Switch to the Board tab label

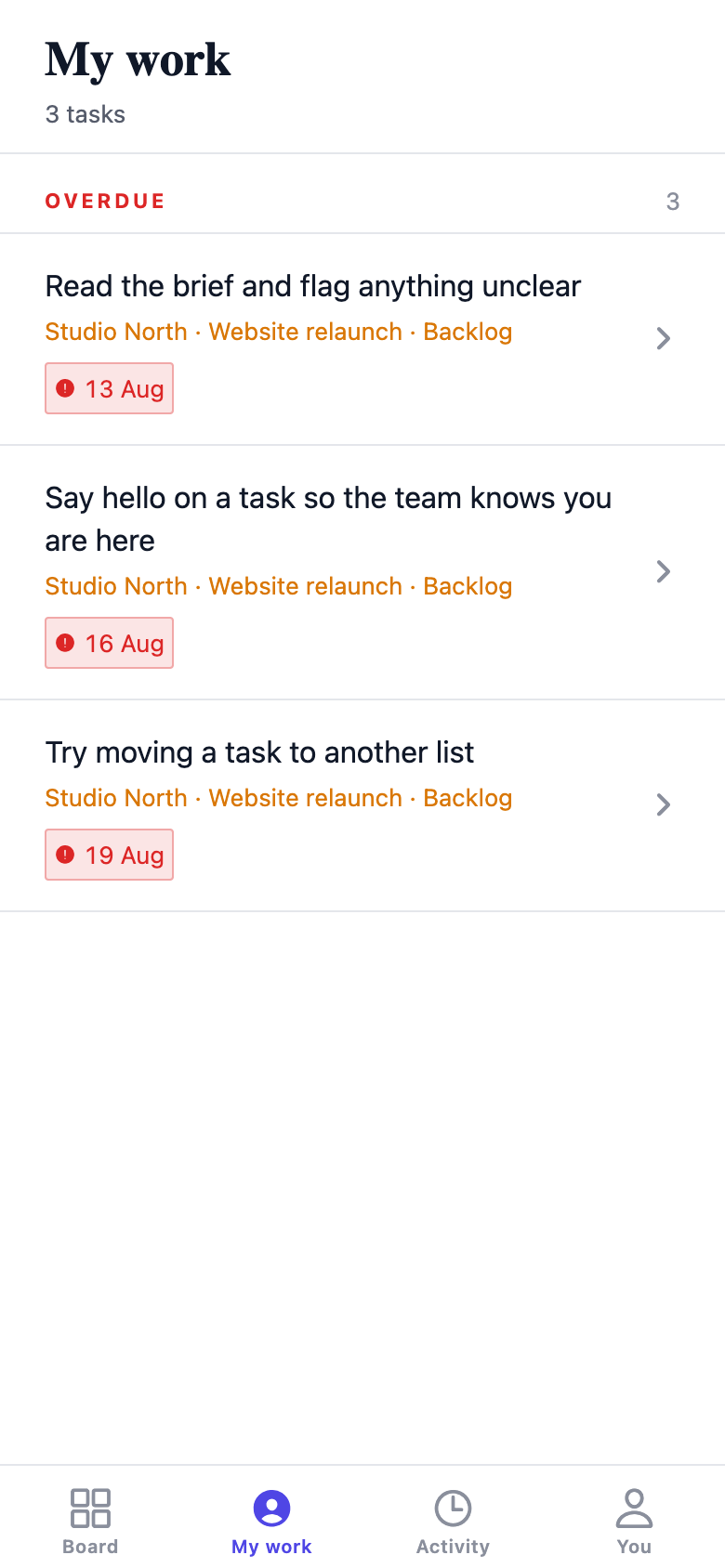coord(90,1547)
